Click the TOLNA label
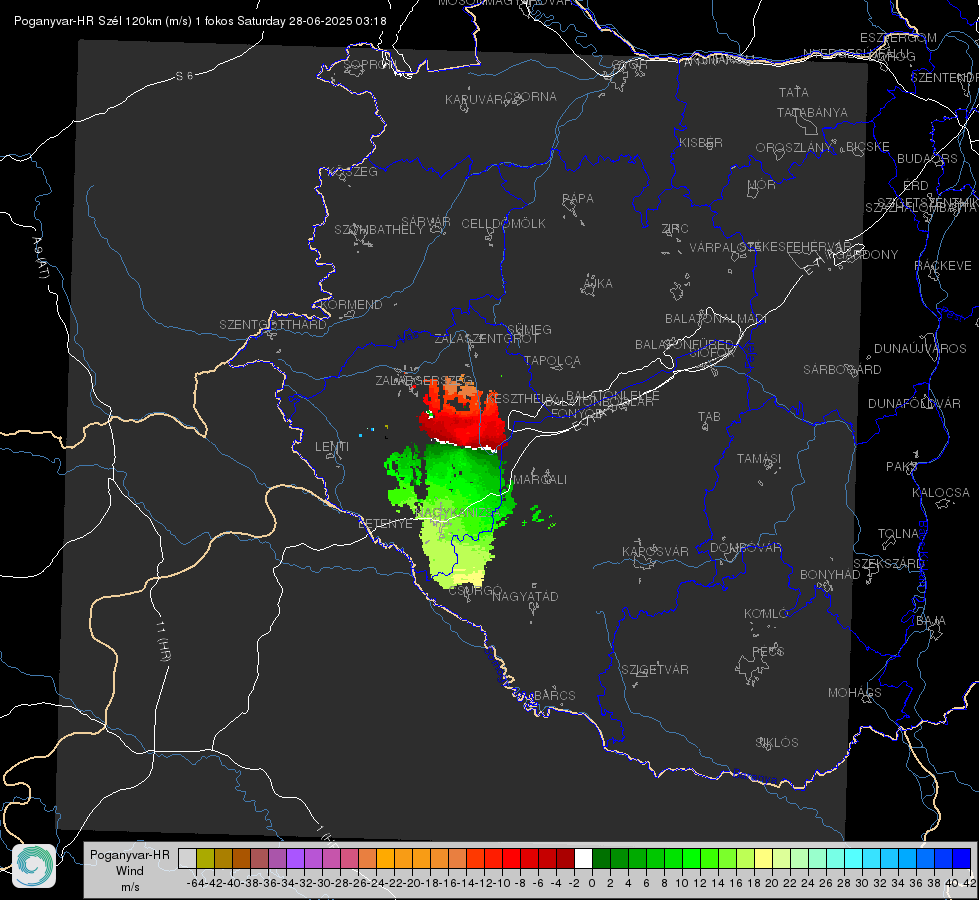 [898, 534]
